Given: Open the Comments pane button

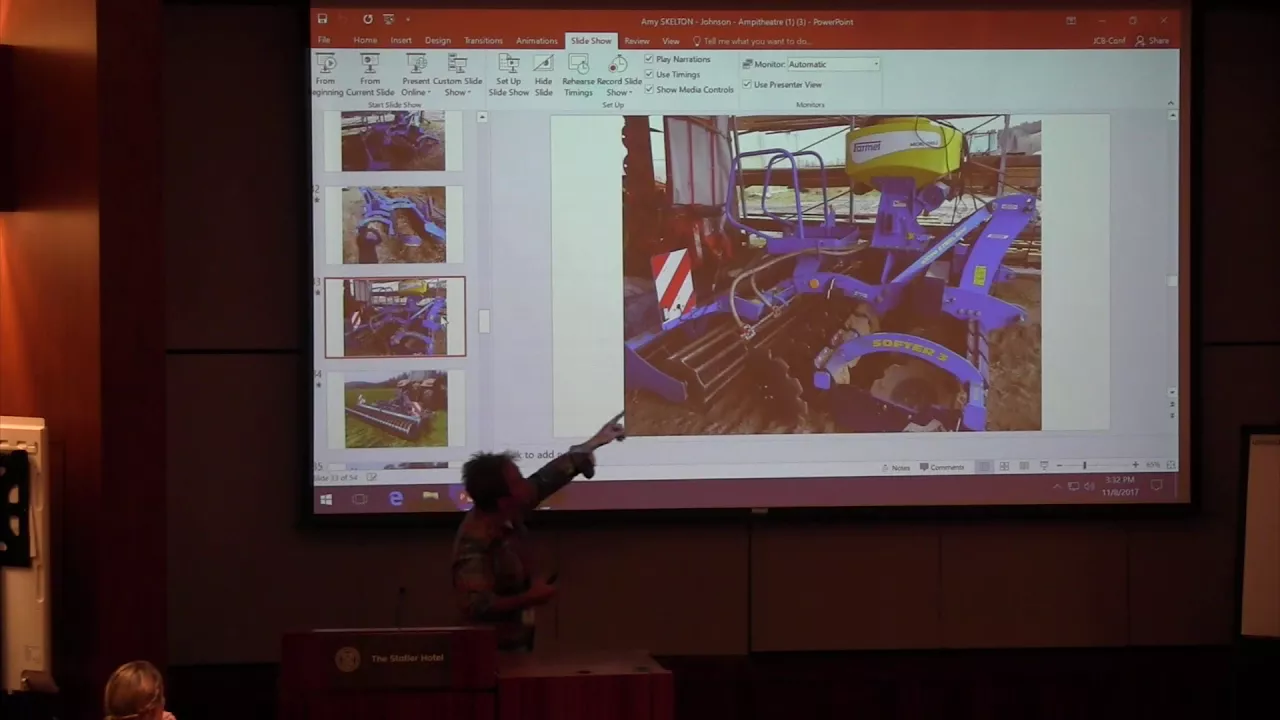Looking at the screenshot, I should pyautogui.click(x=942, y=467).
